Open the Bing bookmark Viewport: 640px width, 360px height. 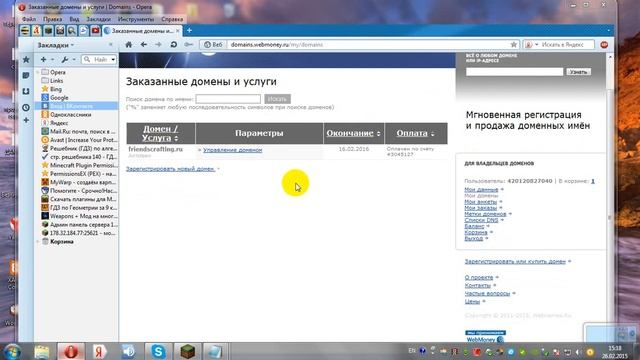tap(56, 89)
